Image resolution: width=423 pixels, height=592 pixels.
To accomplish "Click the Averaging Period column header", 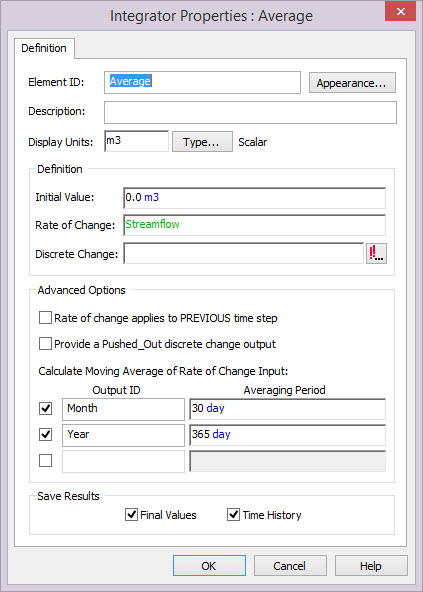I will pyautogui.click(x=284, y=390).
